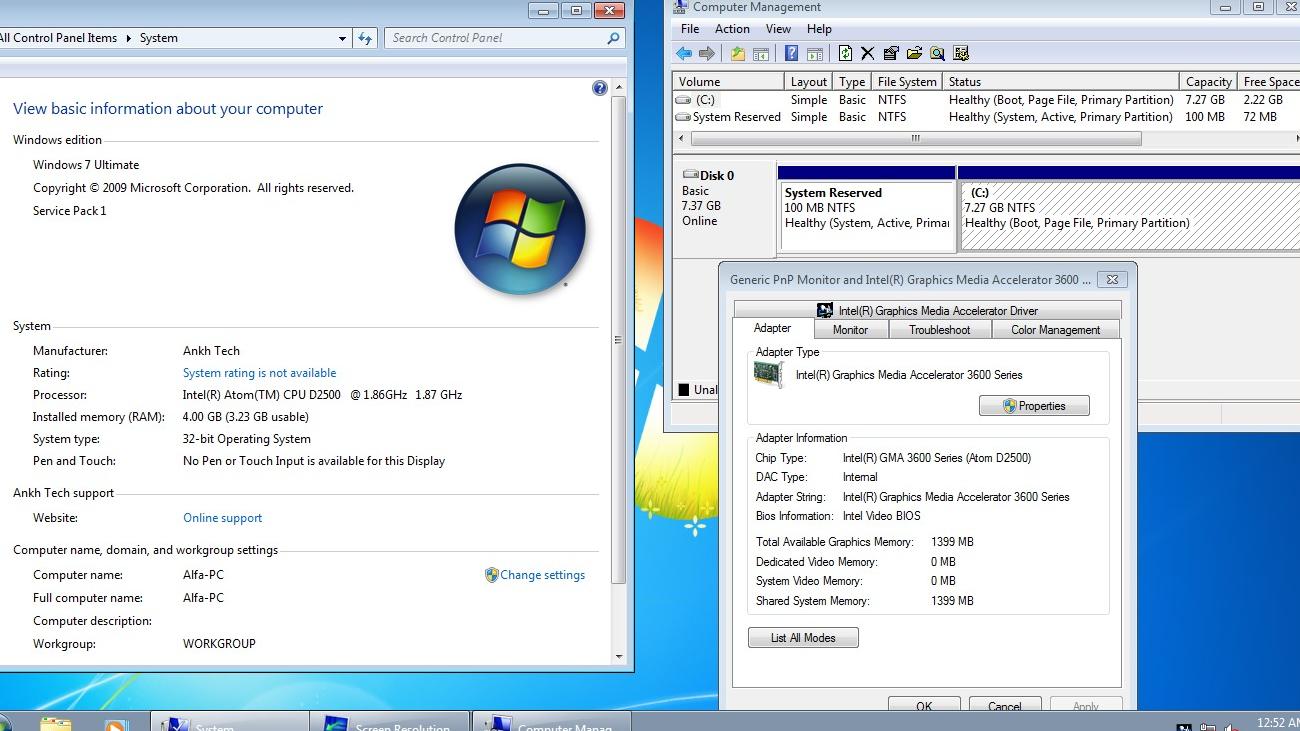Image resolution: width=1300 pixels, height=731 pixels.
Task: Click the adapter Properties button
Action: click(x=1034, y=406)
